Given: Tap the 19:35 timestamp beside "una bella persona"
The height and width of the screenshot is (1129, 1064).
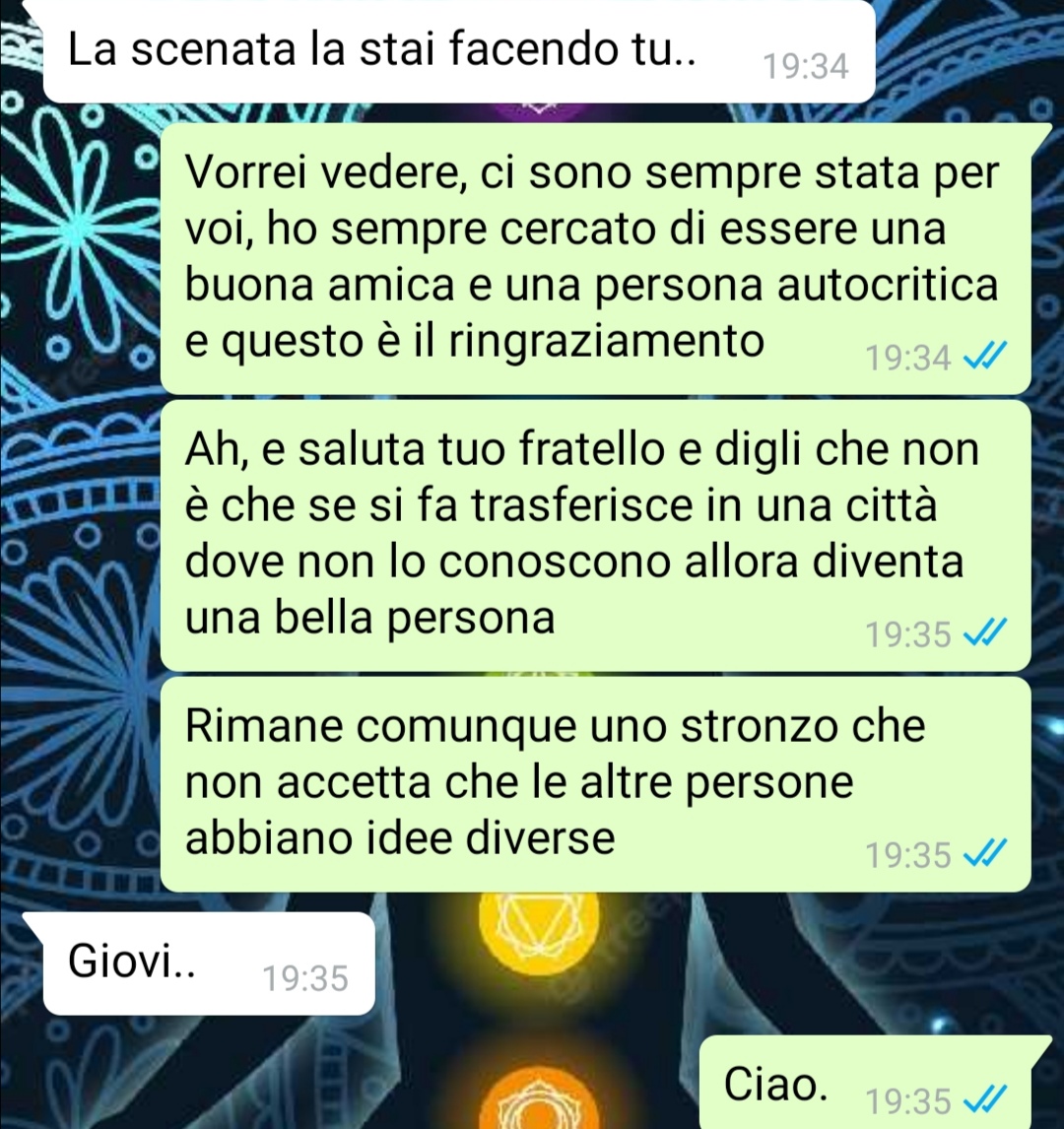Looking at the screenshot, I should [x=908, y=634].
